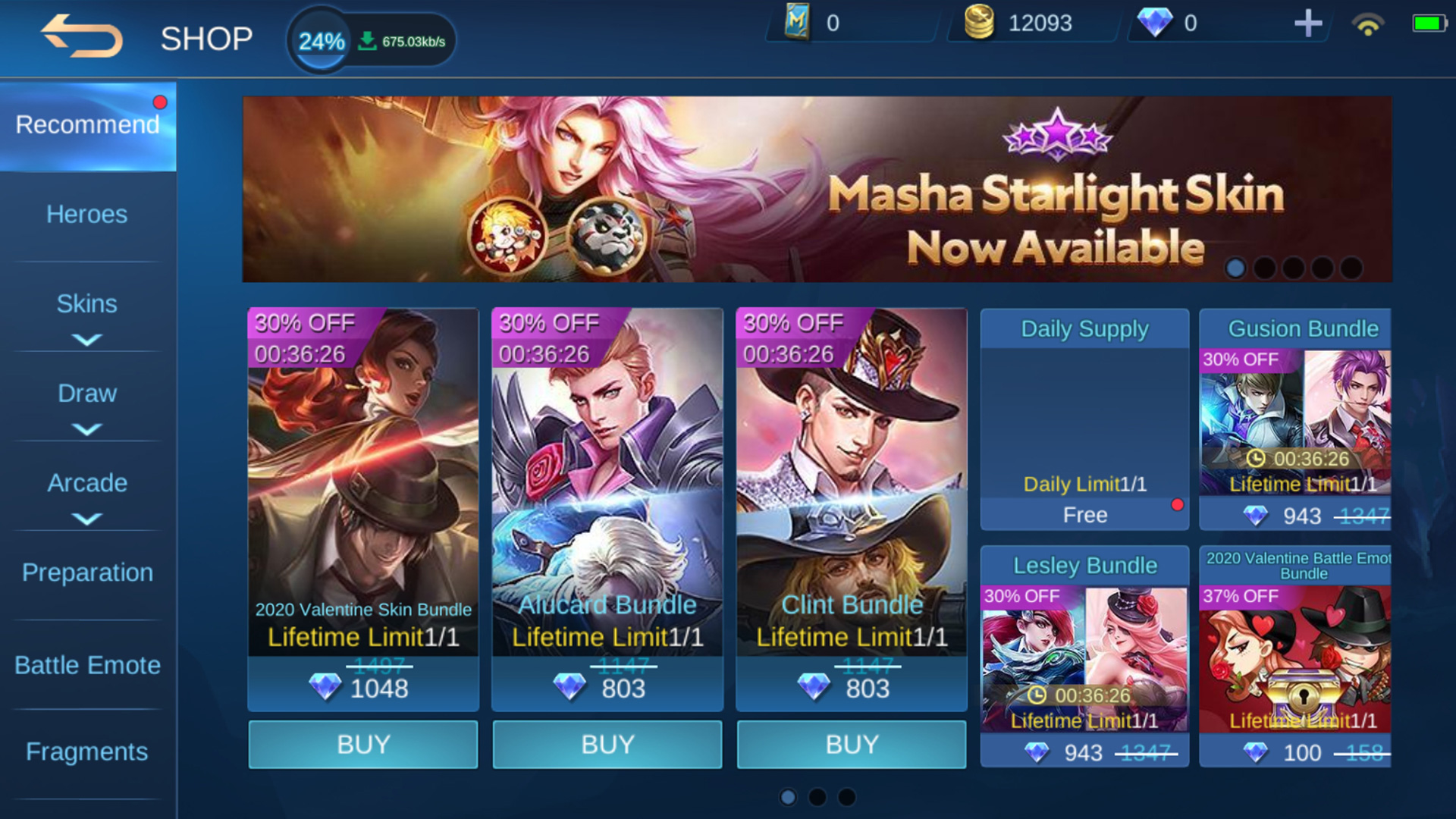Image resolution: width=1456 pixels, height=819 pixels.
Task: Tap the back arrow icon
Action: 82,36
